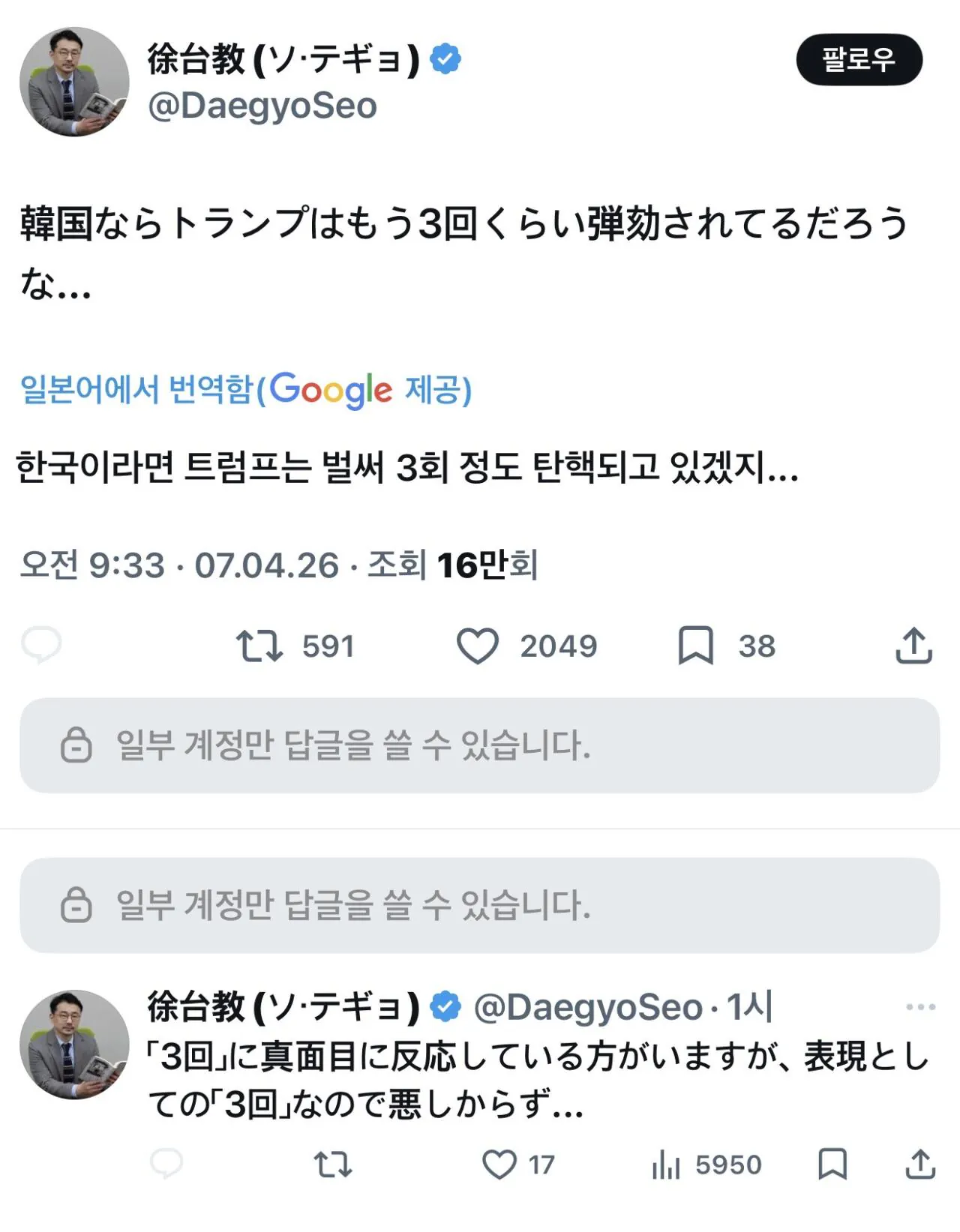Open three-dot more menu on reply
The width and height of the screenshot is (960, 1232).
(920, 1006)
